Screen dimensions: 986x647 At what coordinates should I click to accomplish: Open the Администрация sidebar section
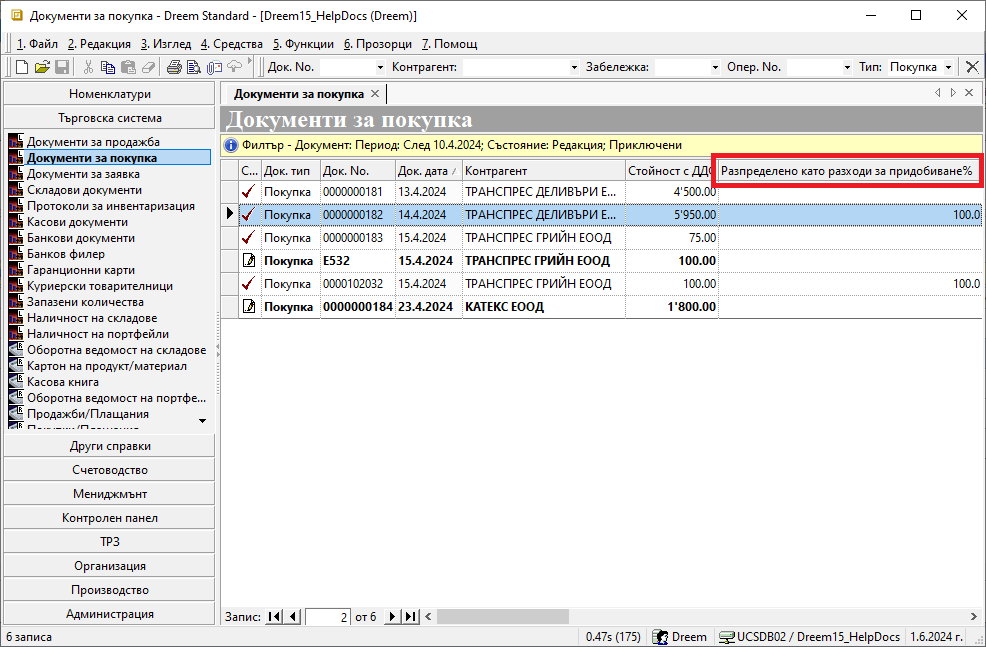(x=110, y=614)
